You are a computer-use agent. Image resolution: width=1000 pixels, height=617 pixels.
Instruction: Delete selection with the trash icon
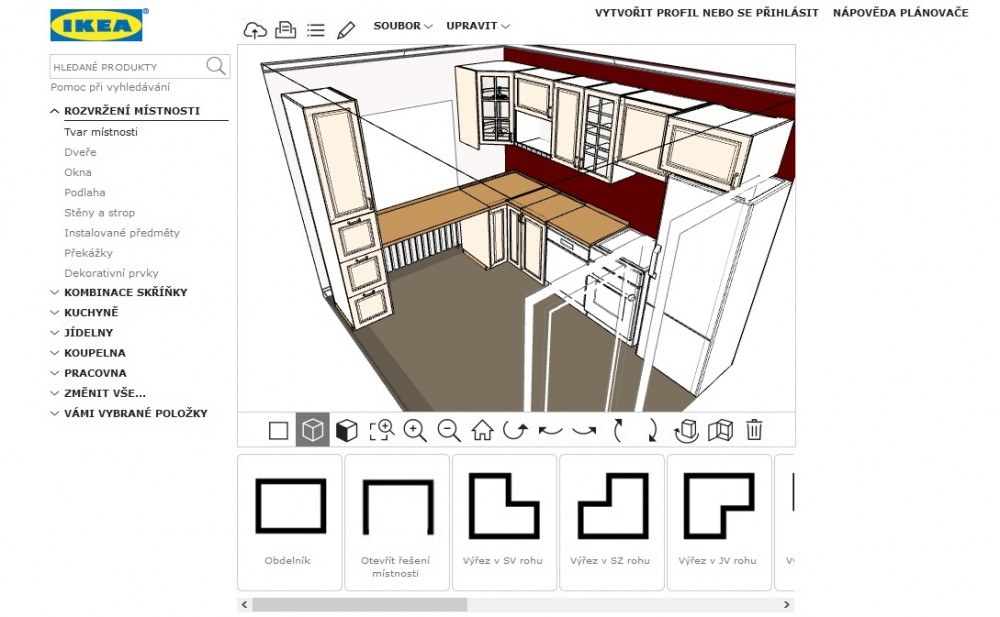coord(754,430)
